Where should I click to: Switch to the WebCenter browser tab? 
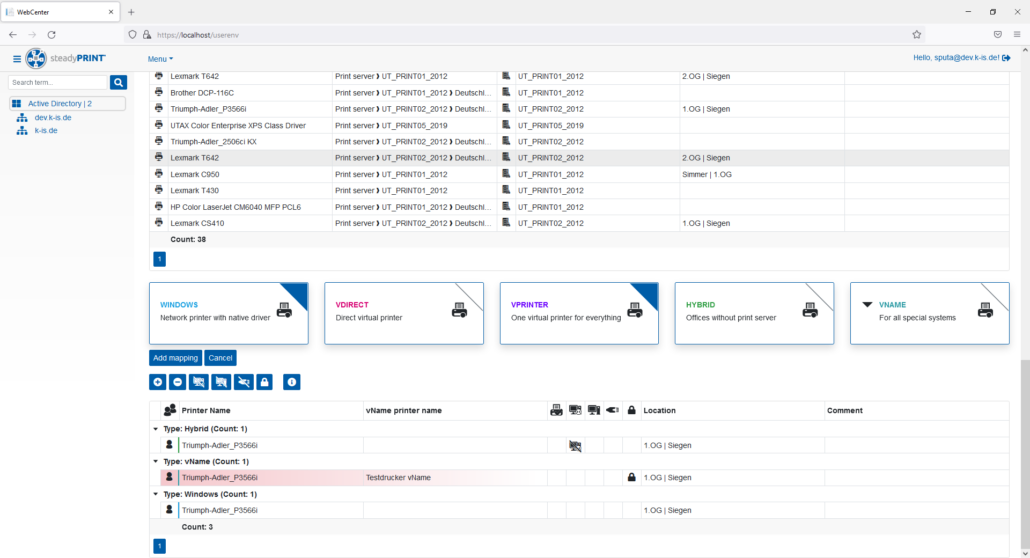59,12
